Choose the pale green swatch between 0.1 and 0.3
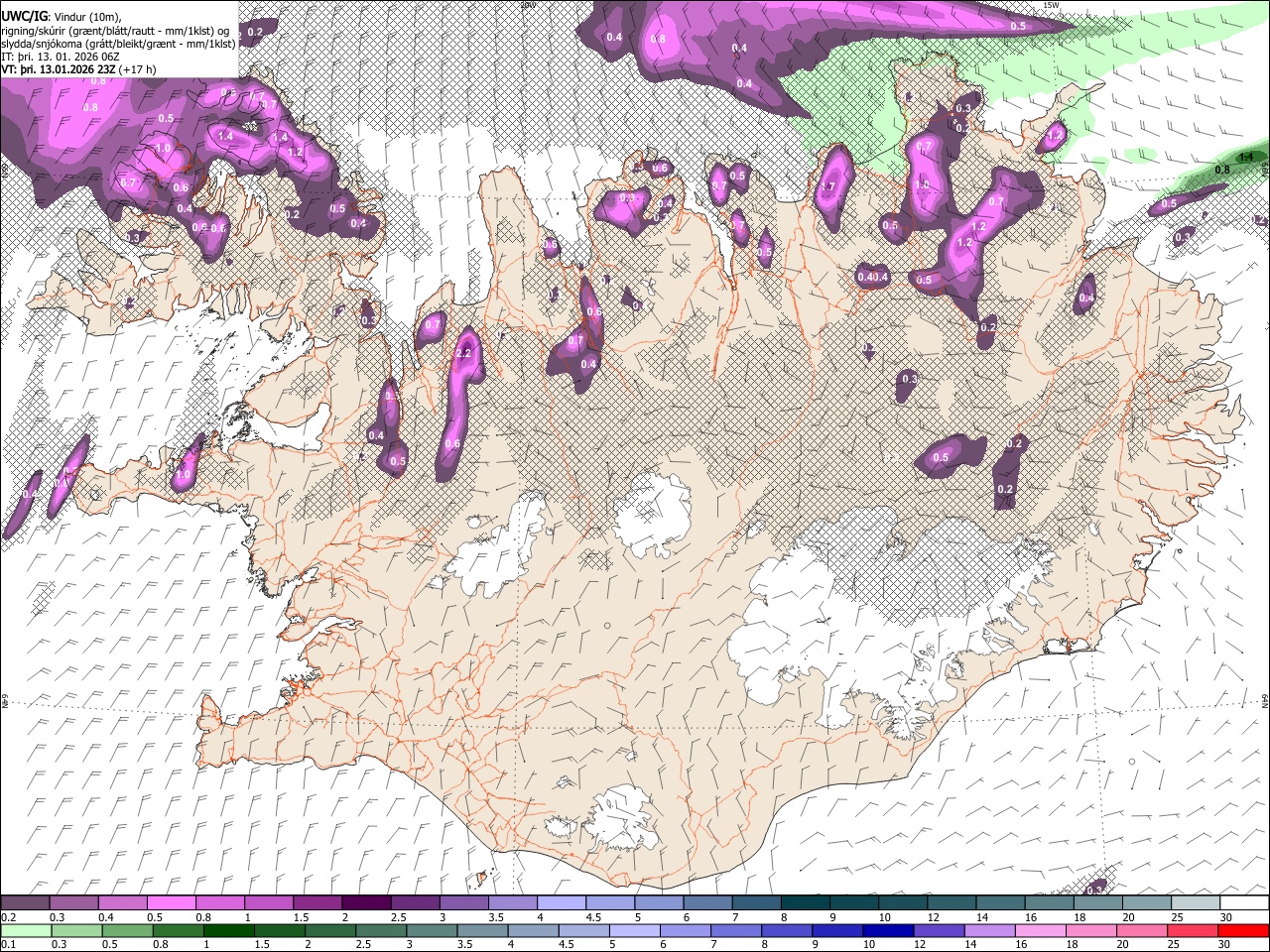 coord(25,930)
